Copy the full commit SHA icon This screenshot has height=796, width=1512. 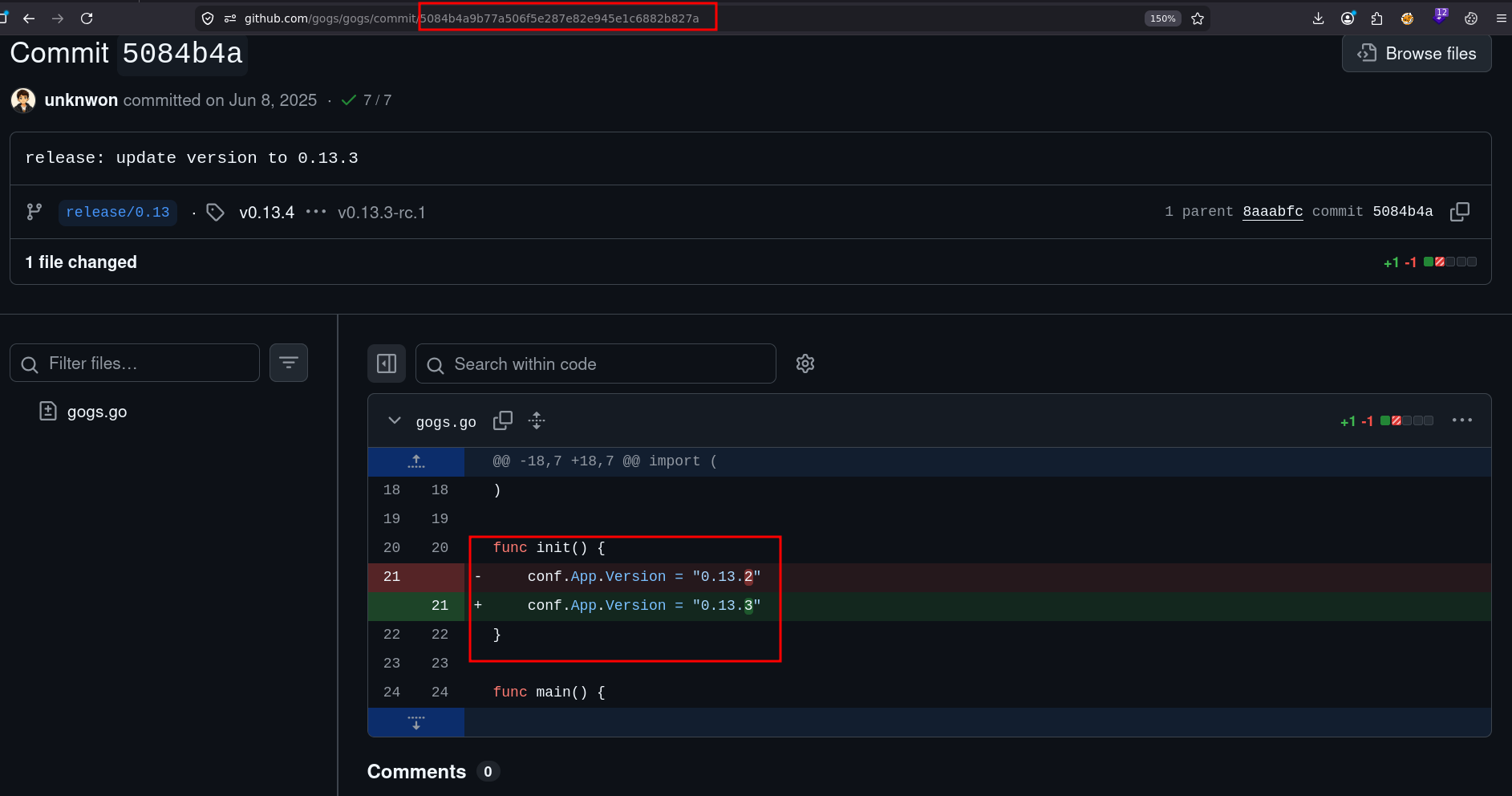click(1460, 212)
